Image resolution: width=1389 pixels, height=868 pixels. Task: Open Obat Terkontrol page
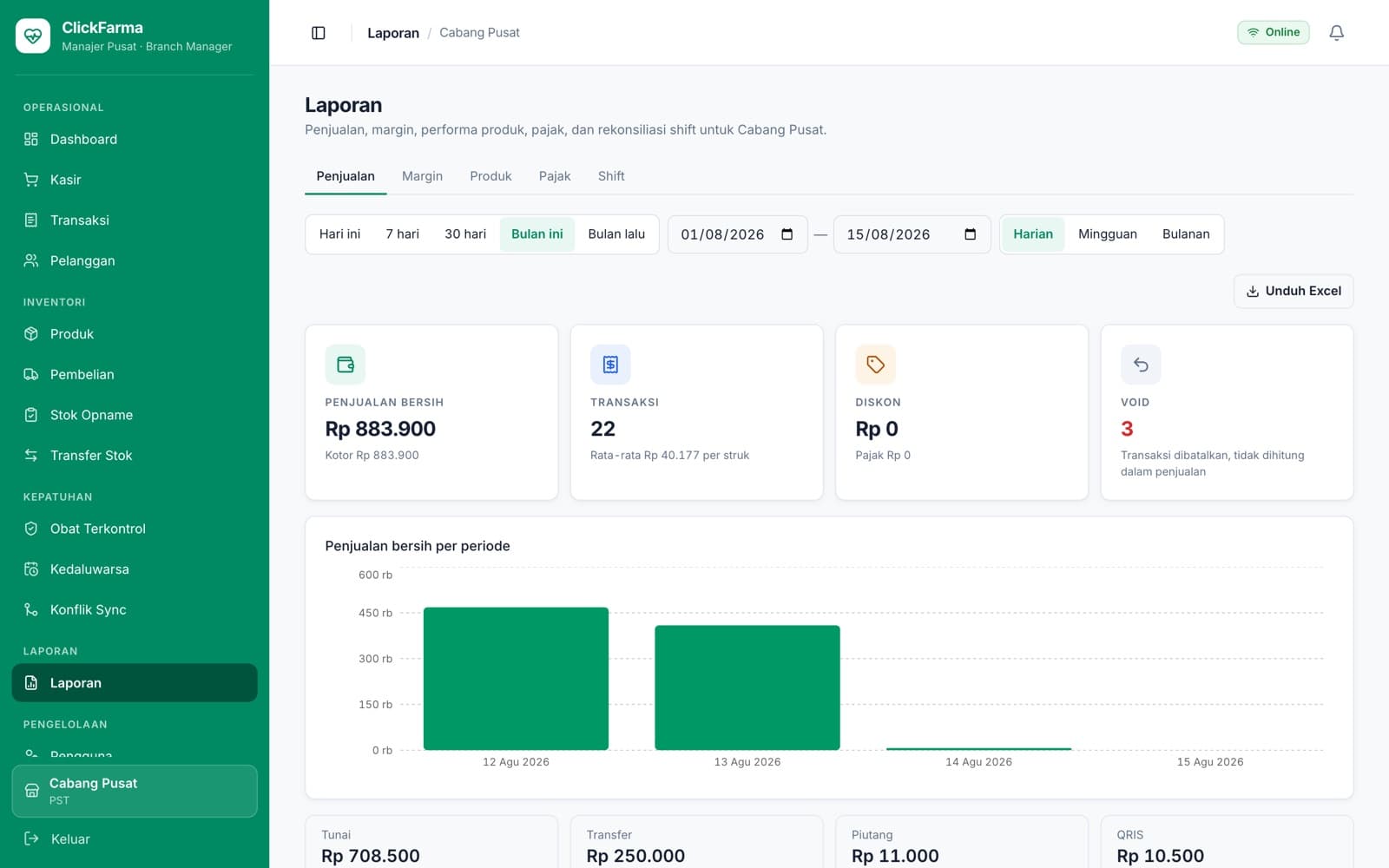click(135, 529)
